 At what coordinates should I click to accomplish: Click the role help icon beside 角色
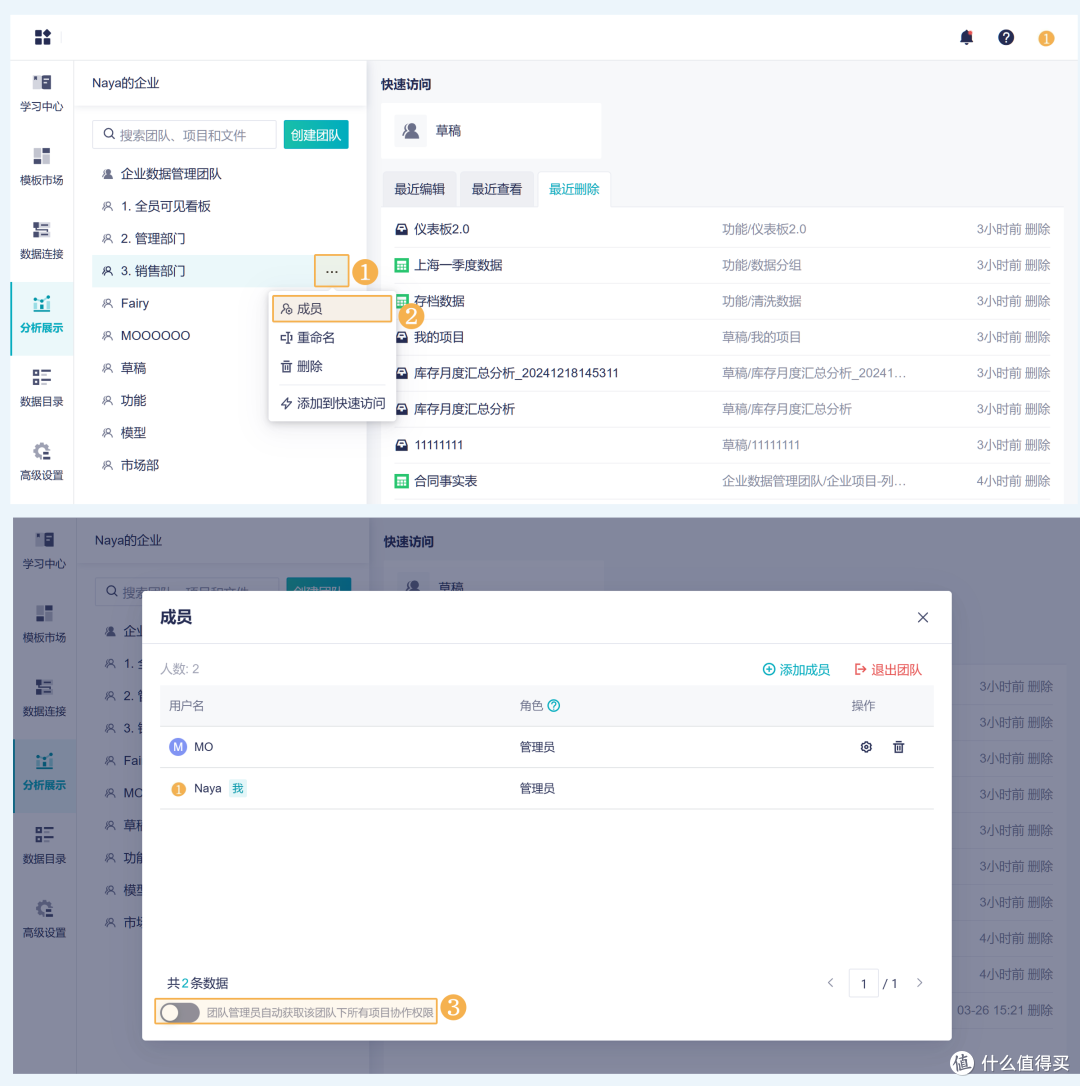[554, 705]
